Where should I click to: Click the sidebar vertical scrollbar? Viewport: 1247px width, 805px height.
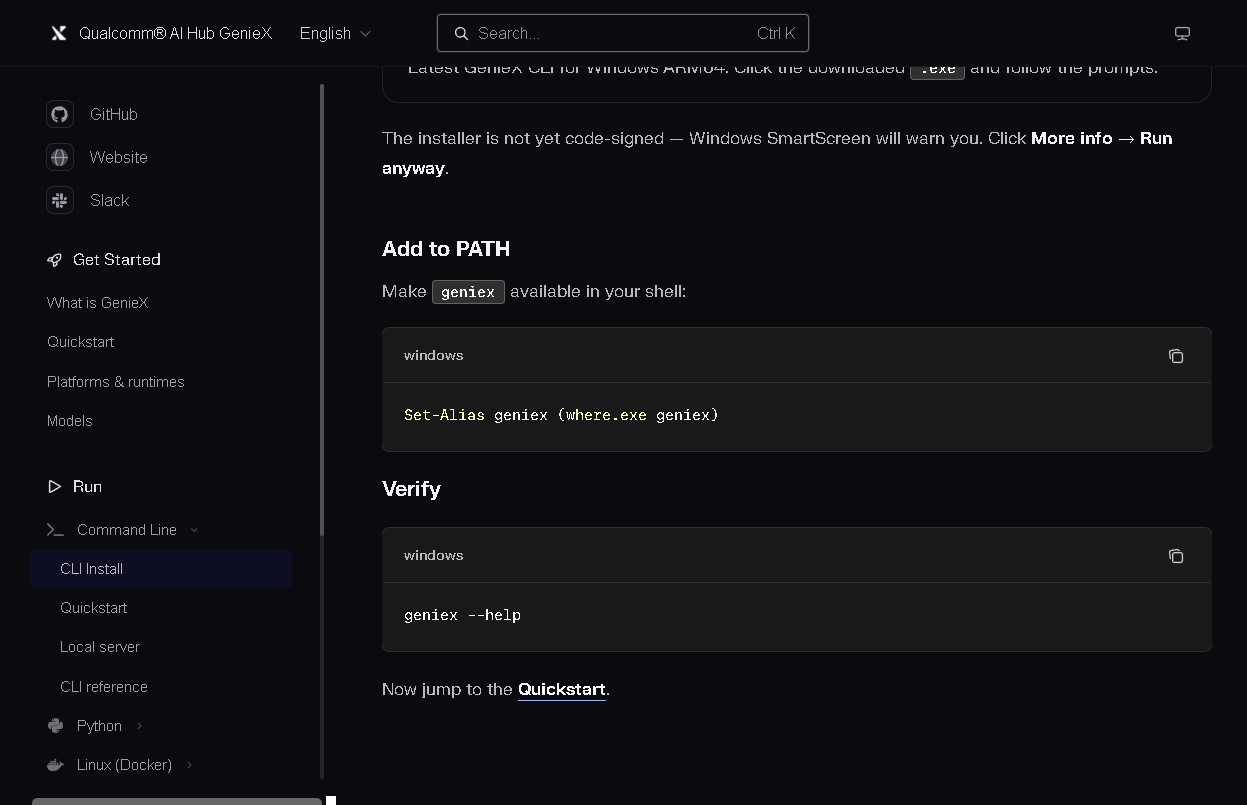(x=322, y=310)
